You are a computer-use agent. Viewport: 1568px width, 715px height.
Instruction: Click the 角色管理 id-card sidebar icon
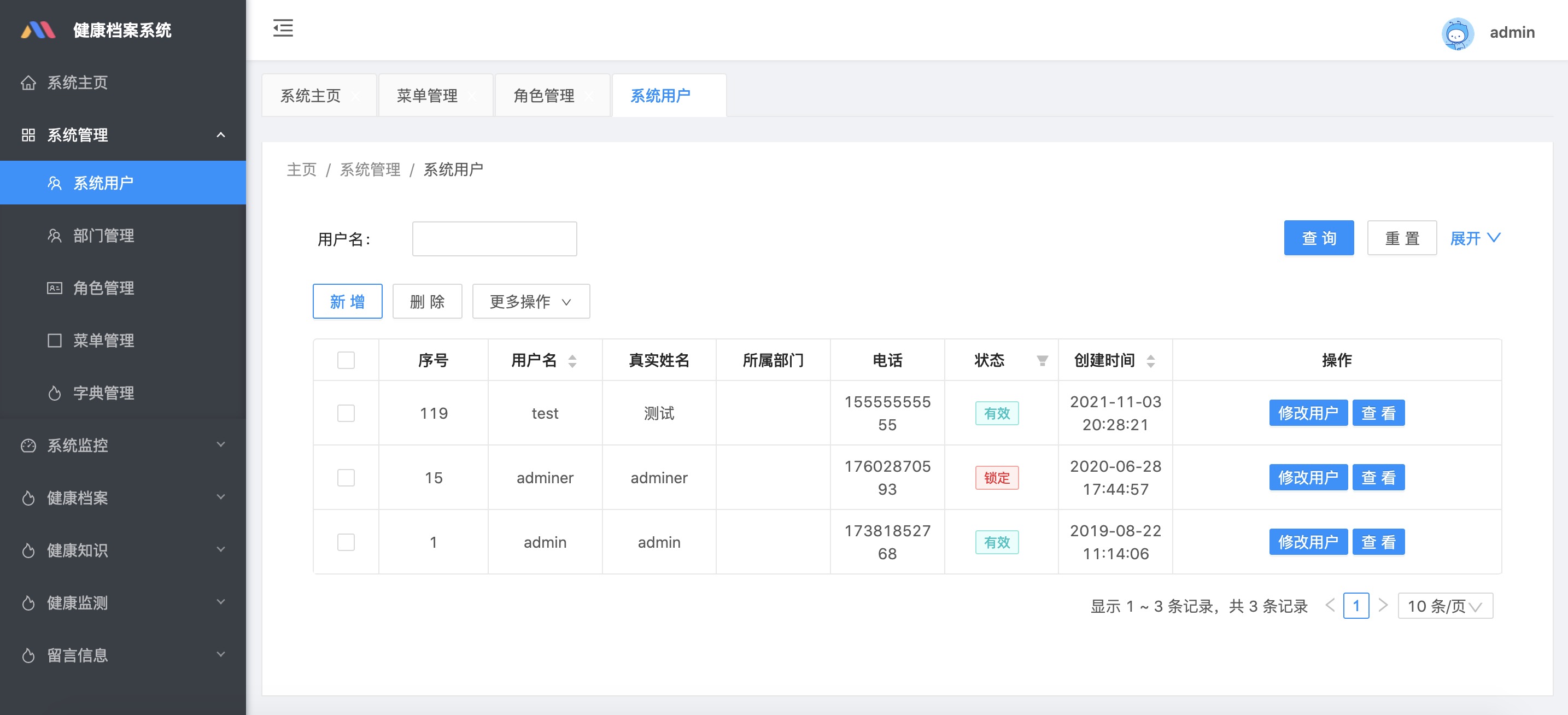pyautogui.click(x=55, y=288)
